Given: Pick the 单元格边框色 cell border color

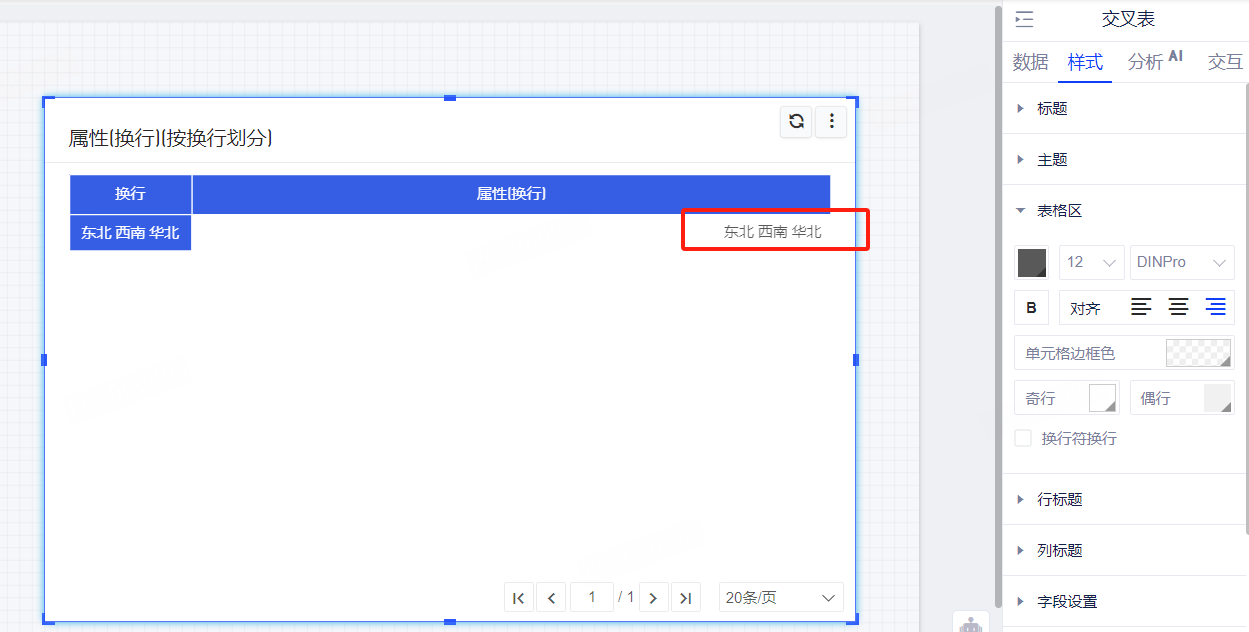Looking at the screenshot, I should click(x=1198, y=353).
